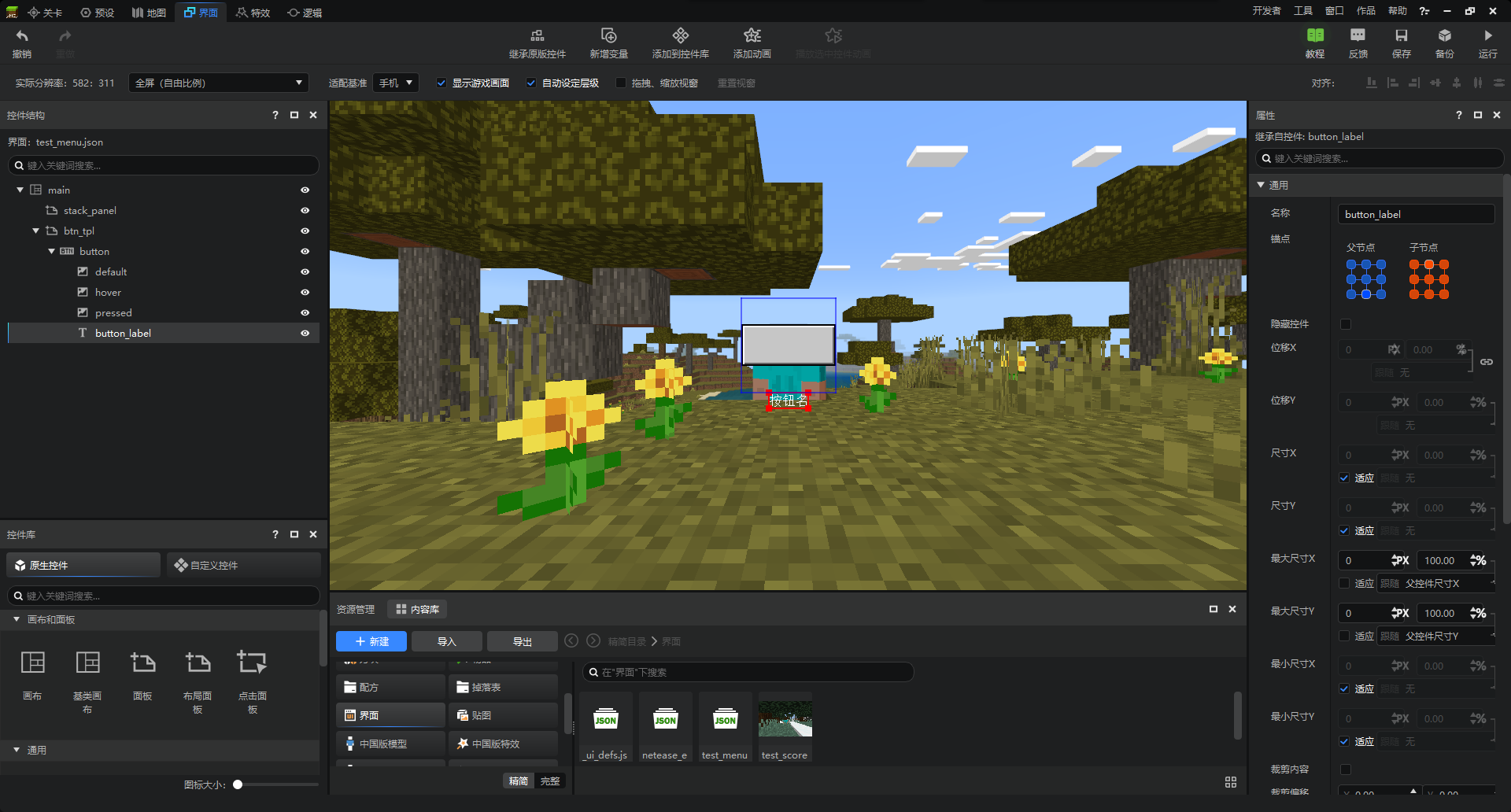Click the 继承原版控件 toolbar icon
This screenshot has width=1511, height=812.
[538, 35]
